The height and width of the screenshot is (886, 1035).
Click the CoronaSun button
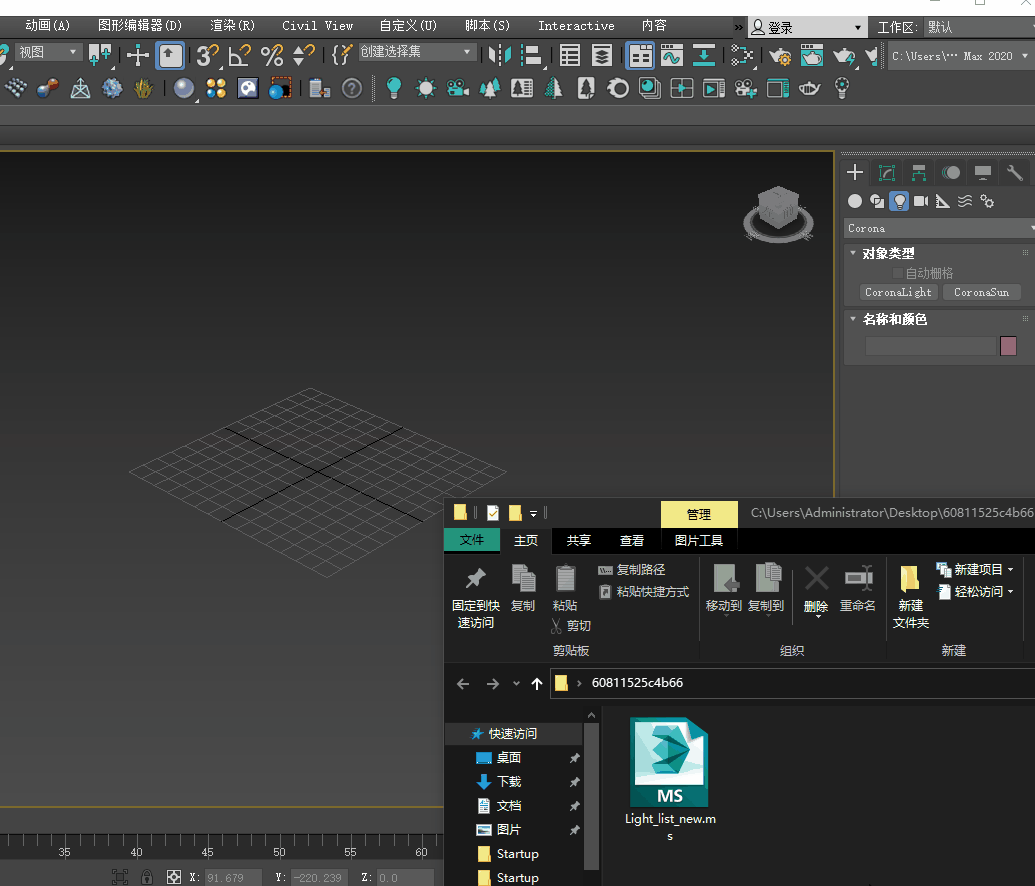pos(981,293)
